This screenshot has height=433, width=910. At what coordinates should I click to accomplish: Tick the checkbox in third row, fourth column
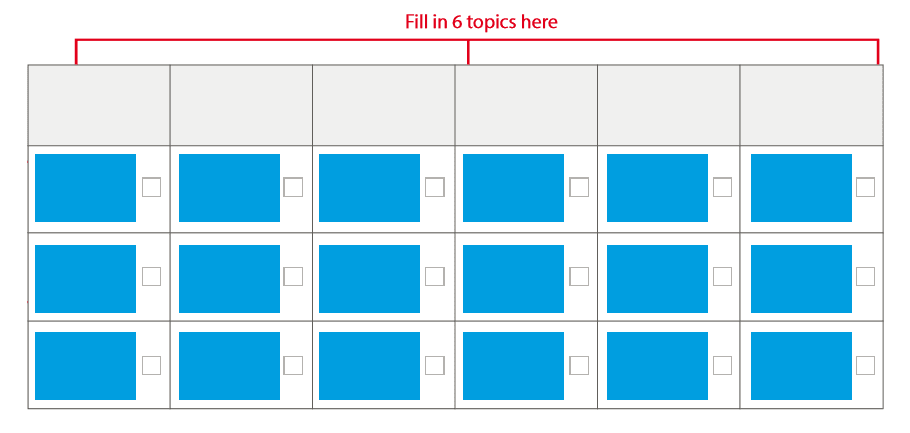pyautogui.click(x=579, y=365)
